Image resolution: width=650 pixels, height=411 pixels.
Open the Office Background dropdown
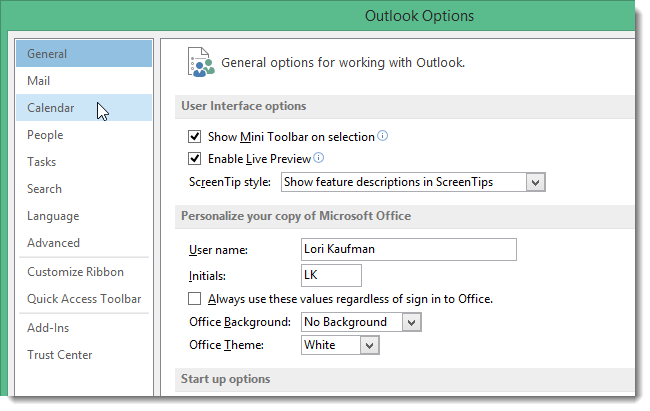(412, 322)
